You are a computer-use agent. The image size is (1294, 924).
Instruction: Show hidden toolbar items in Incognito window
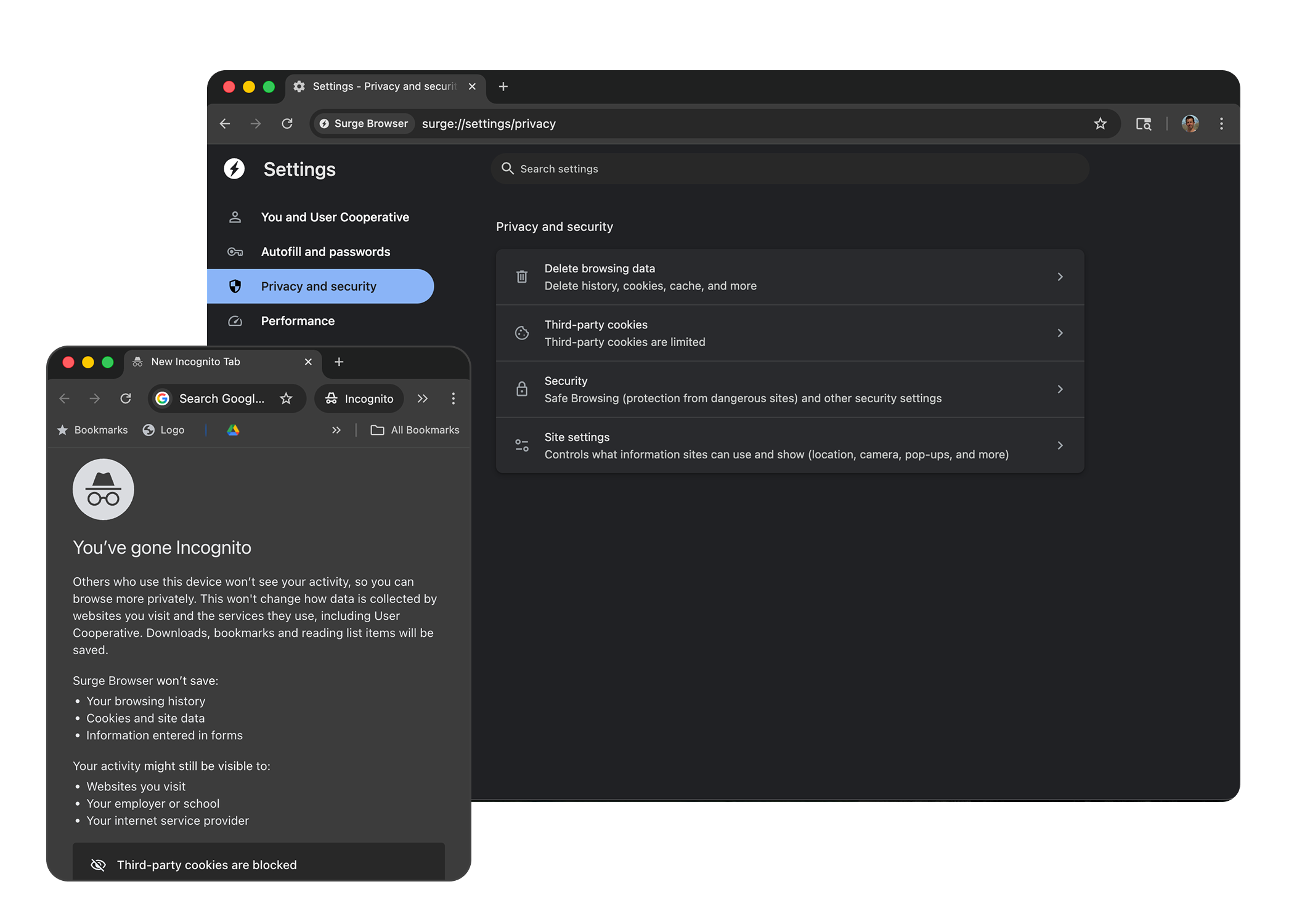click(422, 399)
